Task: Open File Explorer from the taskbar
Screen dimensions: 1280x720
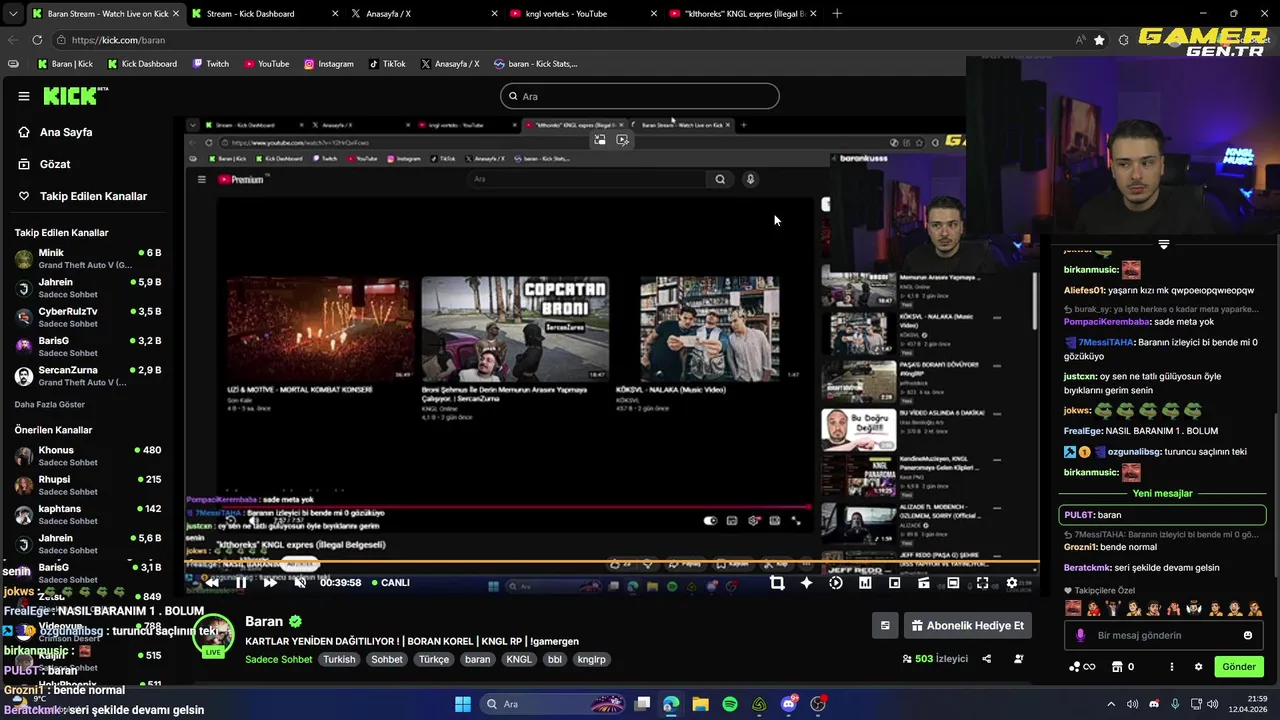Action: tap(700, 704)
